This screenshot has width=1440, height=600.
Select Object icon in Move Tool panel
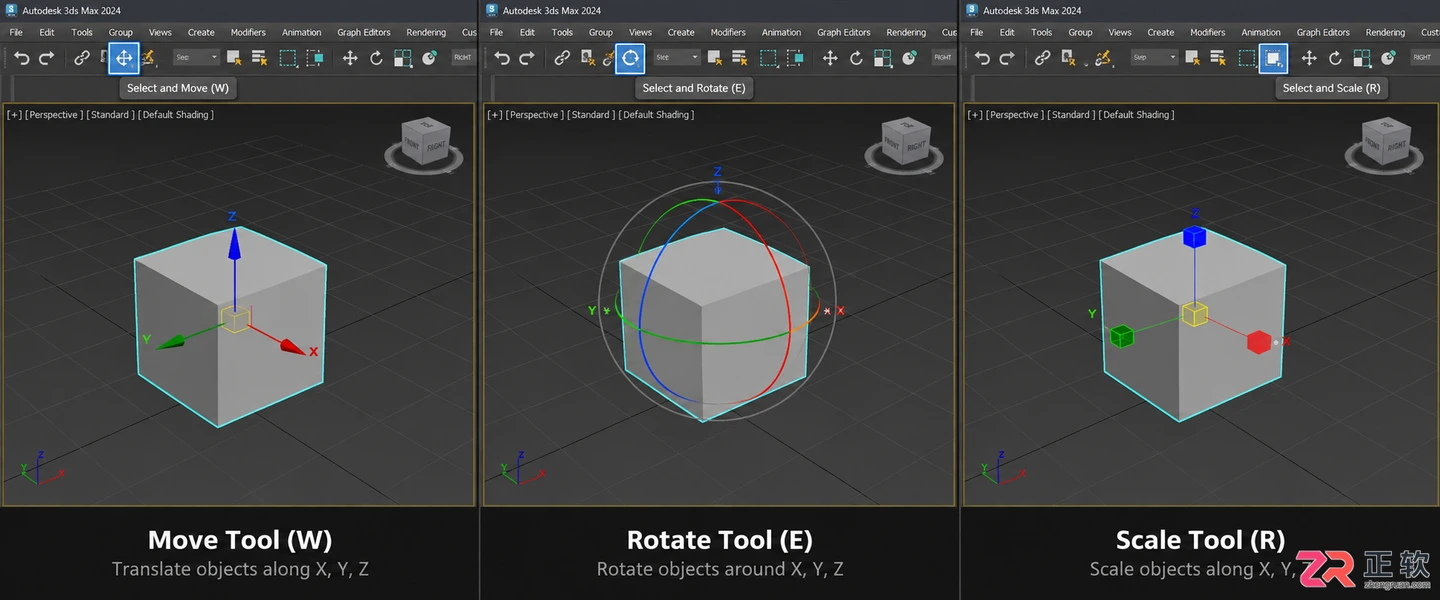[x=233, y=58]
